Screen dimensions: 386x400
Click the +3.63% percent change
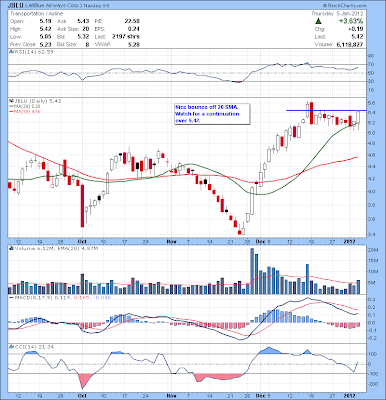click(x=351, y=21)
